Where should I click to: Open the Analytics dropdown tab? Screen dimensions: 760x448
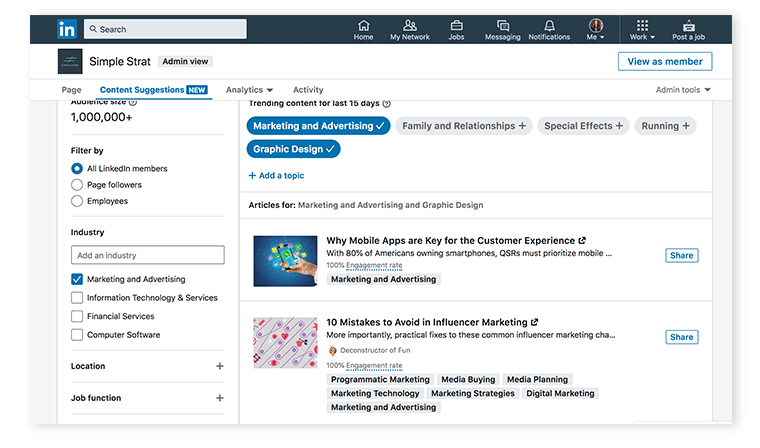point(249,90)
